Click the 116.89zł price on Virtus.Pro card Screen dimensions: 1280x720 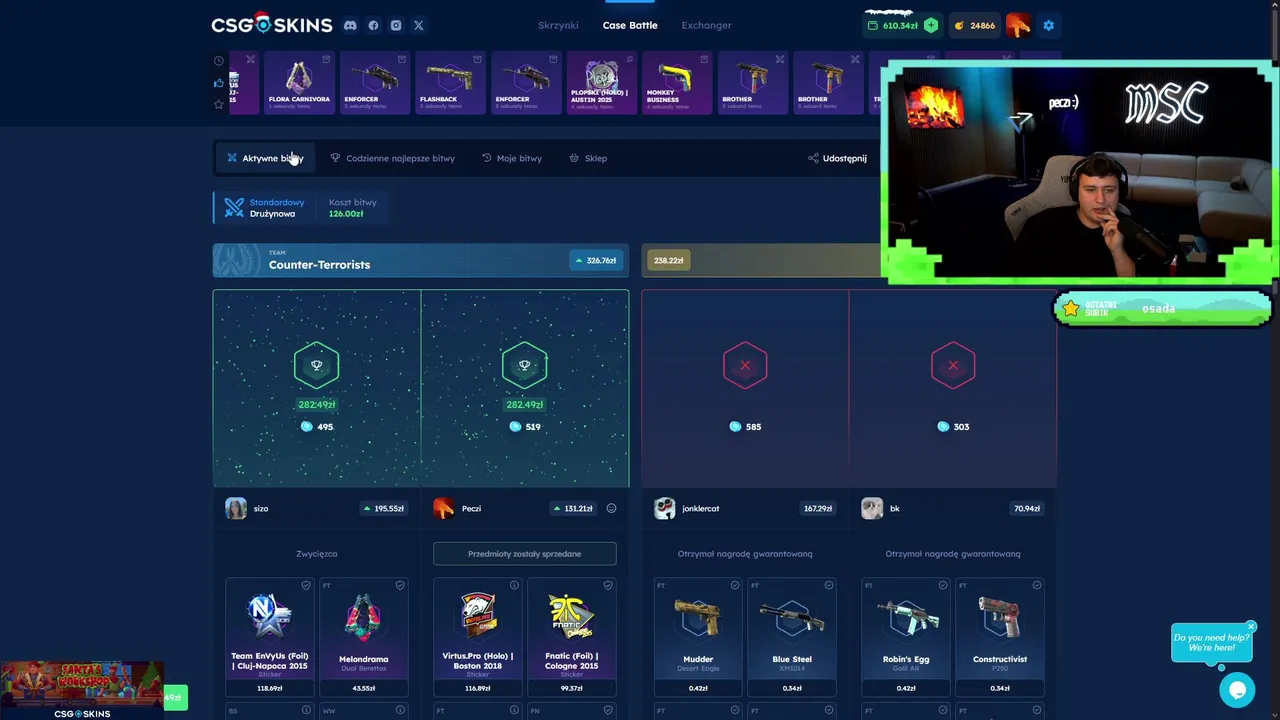click(478, 688)
